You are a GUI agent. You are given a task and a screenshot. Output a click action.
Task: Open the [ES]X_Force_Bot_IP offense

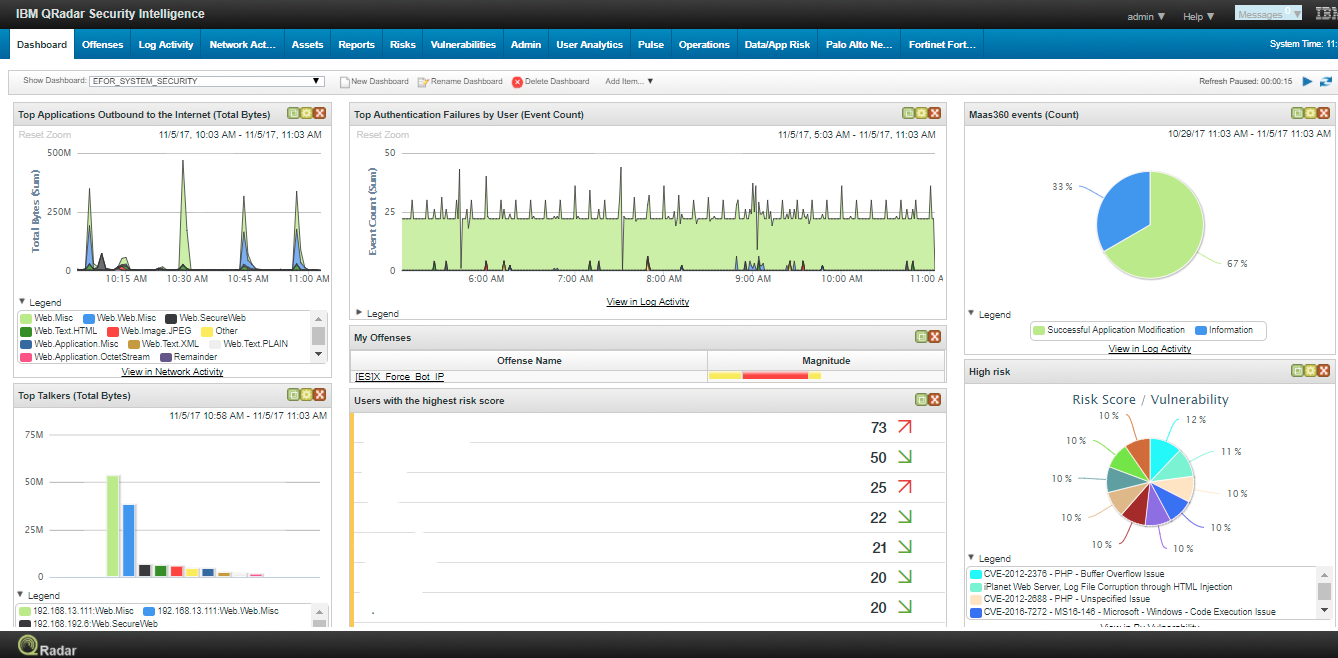(399, 376)
